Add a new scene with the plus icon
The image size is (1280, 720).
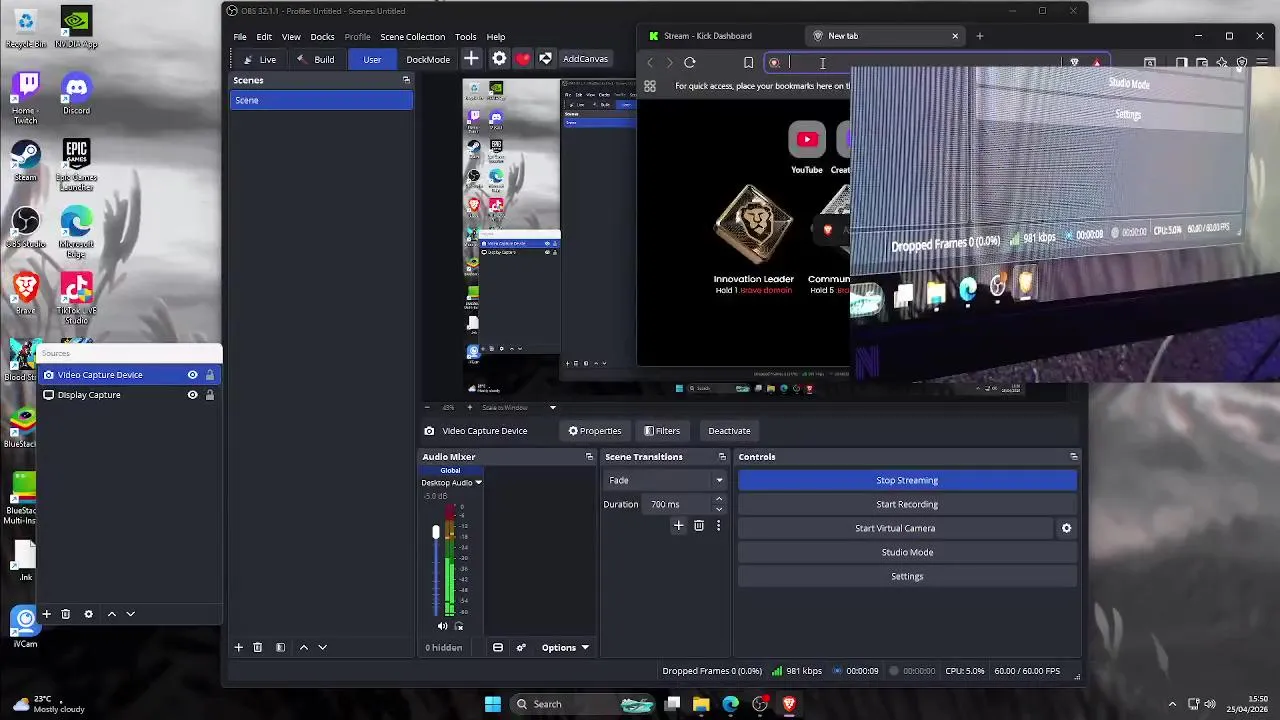[238, 647]
